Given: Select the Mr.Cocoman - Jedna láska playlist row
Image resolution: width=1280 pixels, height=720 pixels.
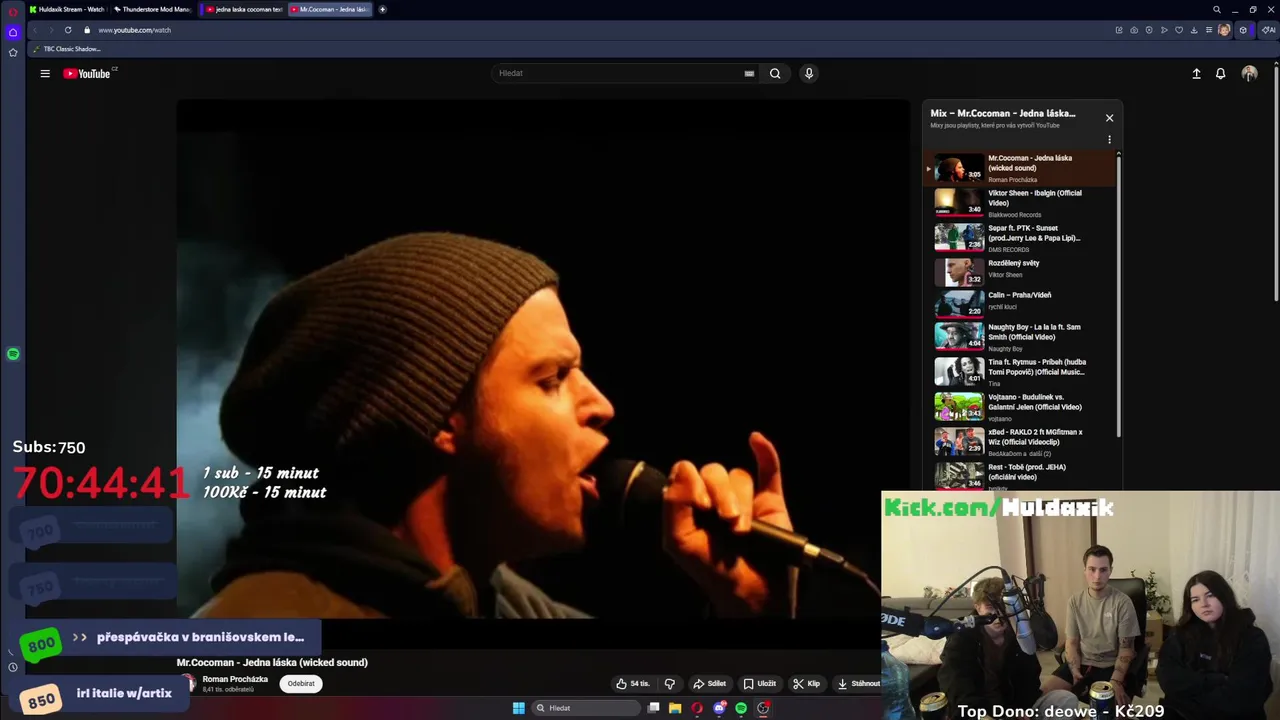Looking at the screenshot, I should click(x=1019, y=168).
